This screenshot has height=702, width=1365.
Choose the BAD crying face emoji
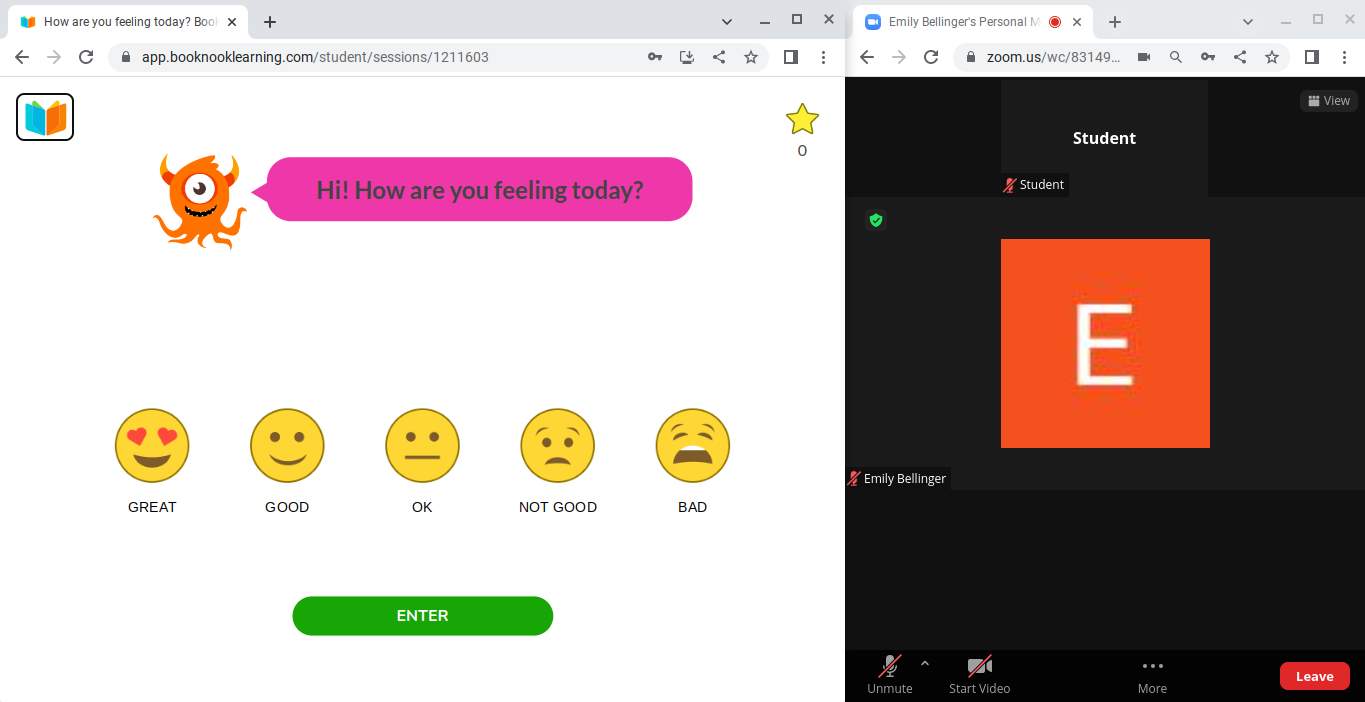tap(692, 445)
